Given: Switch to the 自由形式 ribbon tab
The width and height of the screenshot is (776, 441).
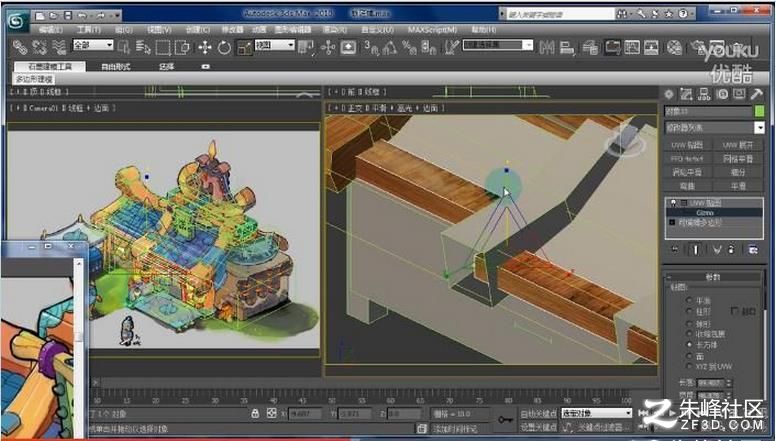Looking at the screenshot, I should 116,66.
